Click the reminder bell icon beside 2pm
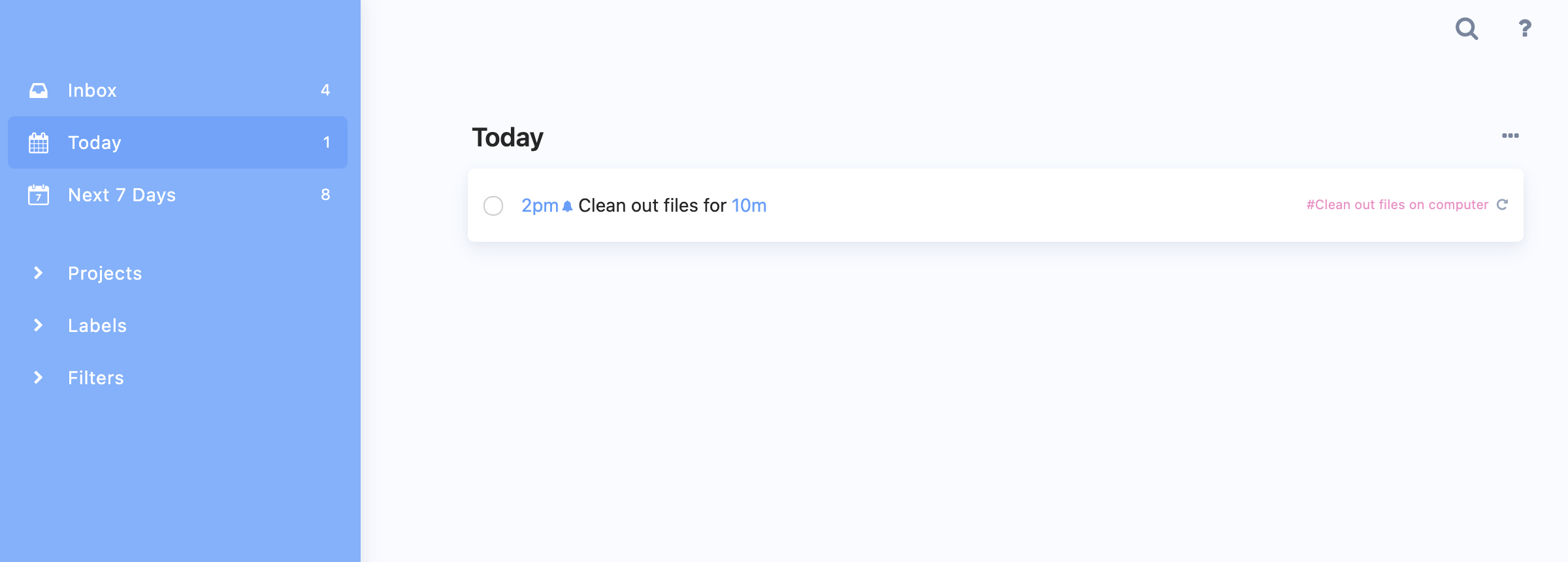 (567, 207)
